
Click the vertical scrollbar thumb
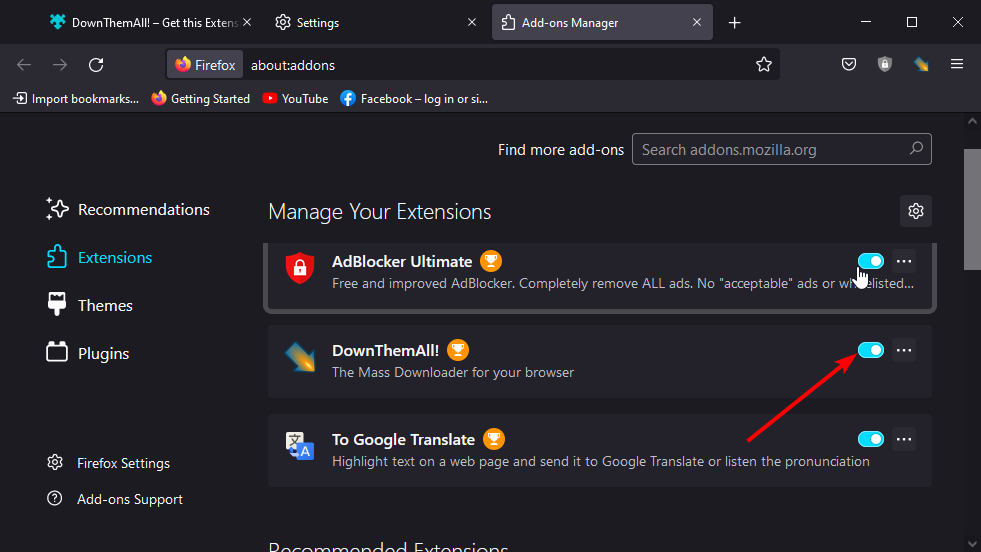[972, 209]
